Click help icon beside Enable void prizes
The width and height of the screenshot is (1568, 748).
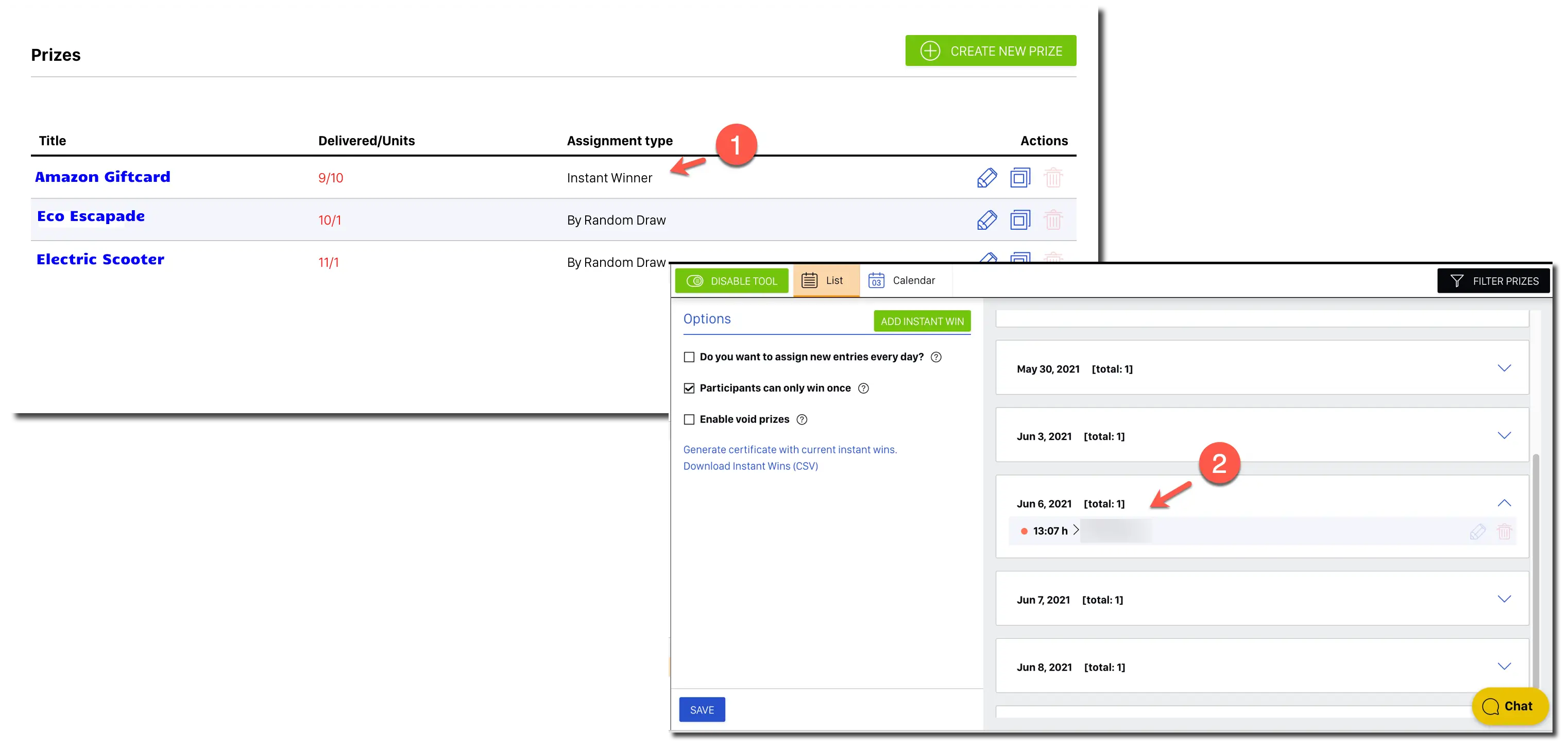802,419
